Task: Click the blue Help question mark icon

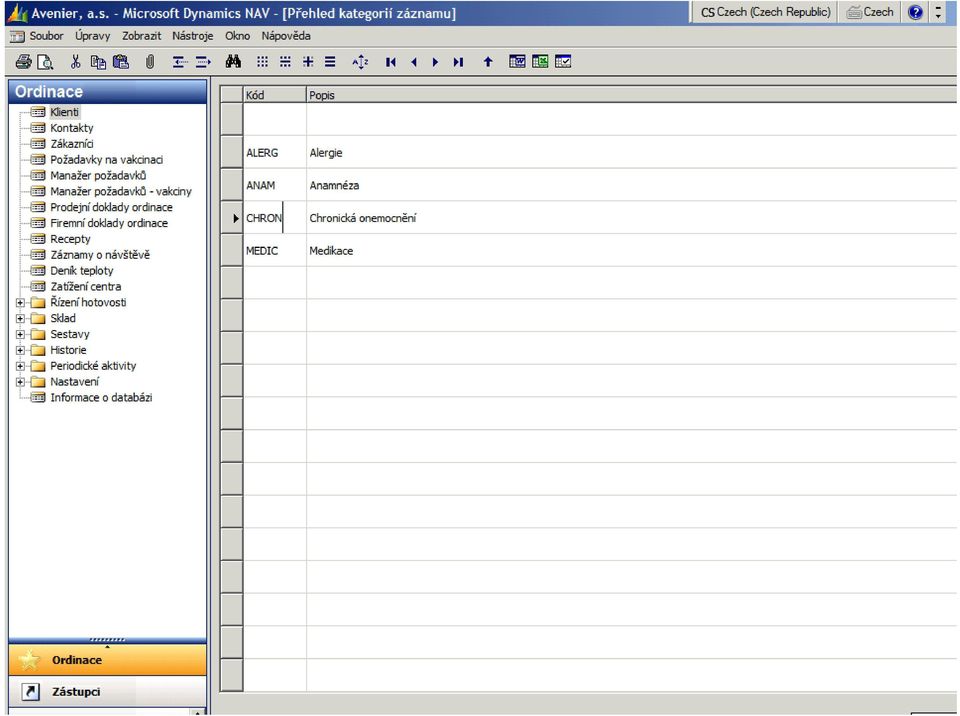Action: 915,12
